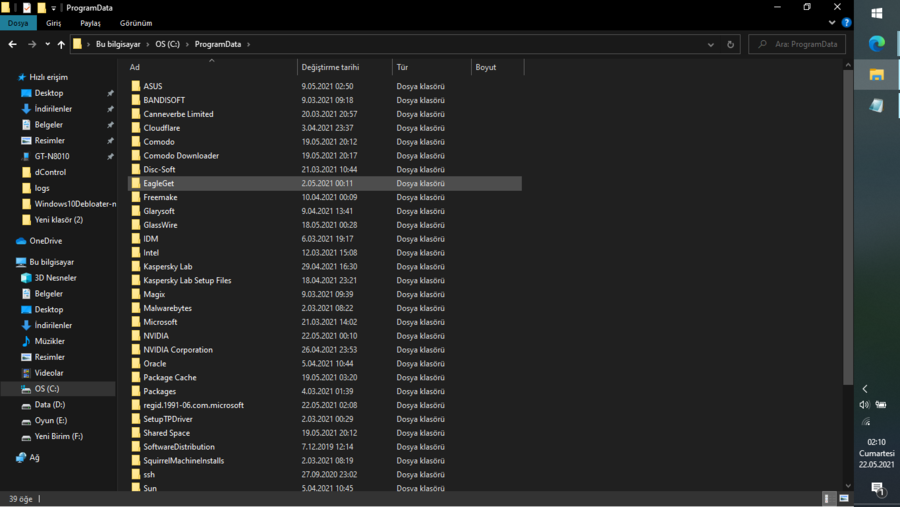Open the Dosya menu tab
This screenshot has width=900, height=507.
pyautogui.click(x=18, y=23)
